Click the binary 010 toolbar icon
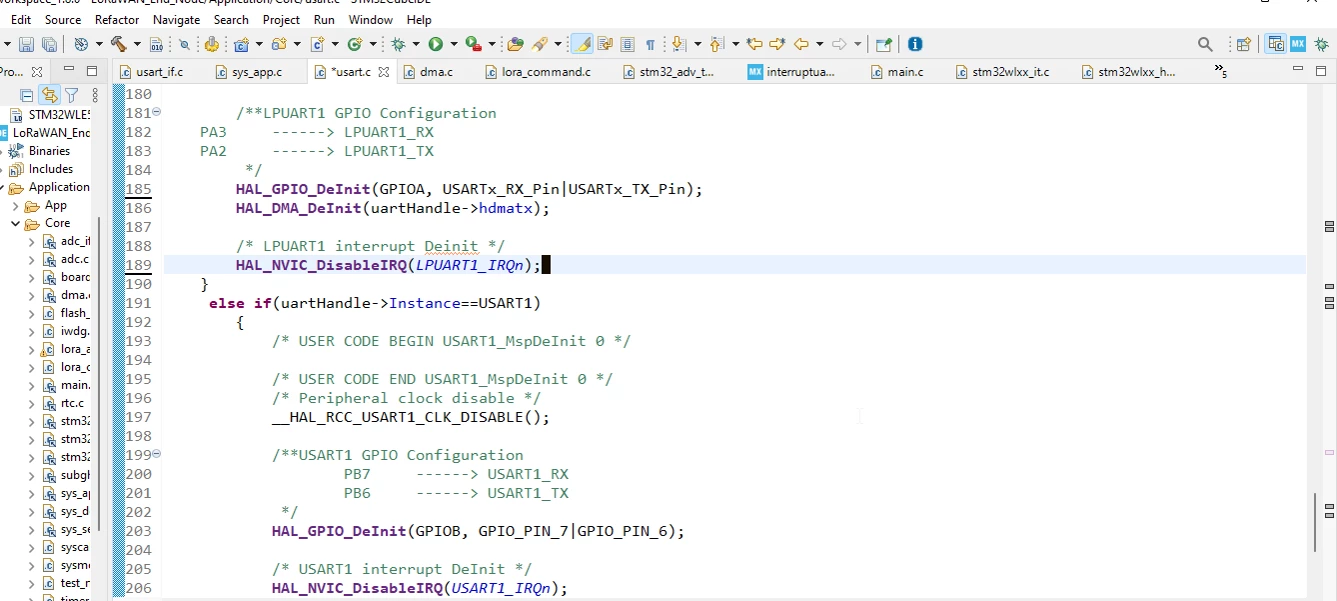1337x601 pixels. point(156,44)
